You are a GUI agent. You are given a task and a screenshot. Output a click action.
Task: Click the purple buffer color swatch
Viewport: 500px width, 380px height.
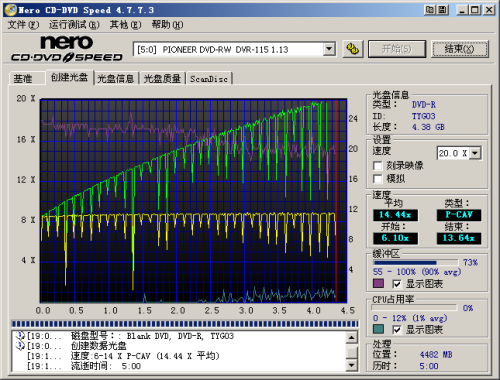(378, 284)
